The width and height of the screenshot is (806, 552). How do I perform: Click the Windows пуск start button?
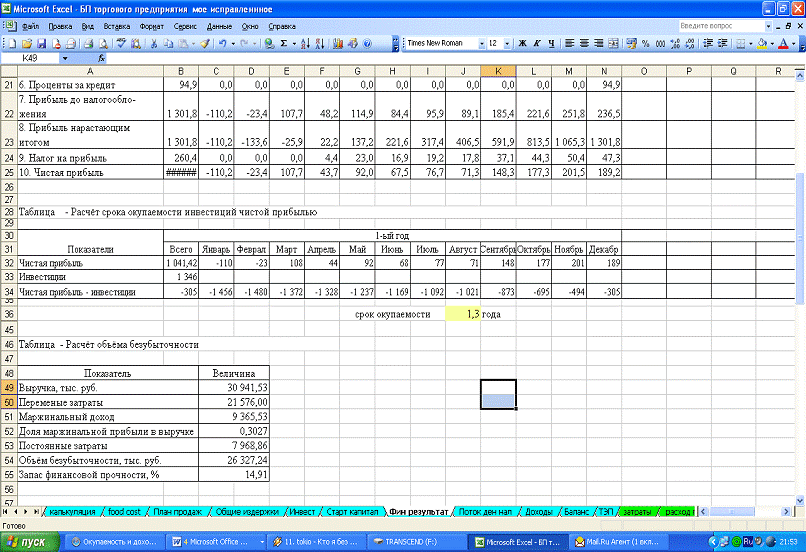[29, 541]
